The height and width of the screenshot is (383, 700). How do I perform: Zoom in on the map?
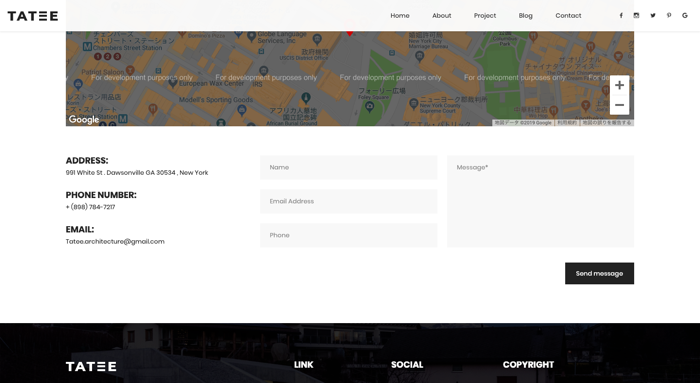(619, 85)
